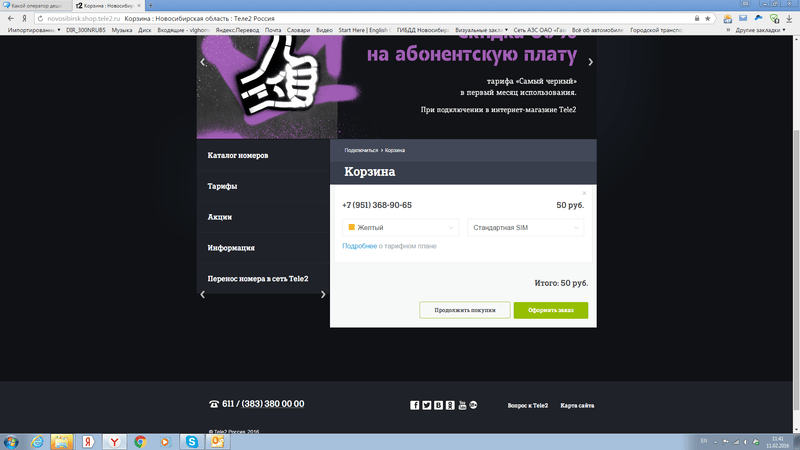This screenshot has height=450, width=800.
Task: Go back with the browser back arrow
Action: (x=11, y=18)
